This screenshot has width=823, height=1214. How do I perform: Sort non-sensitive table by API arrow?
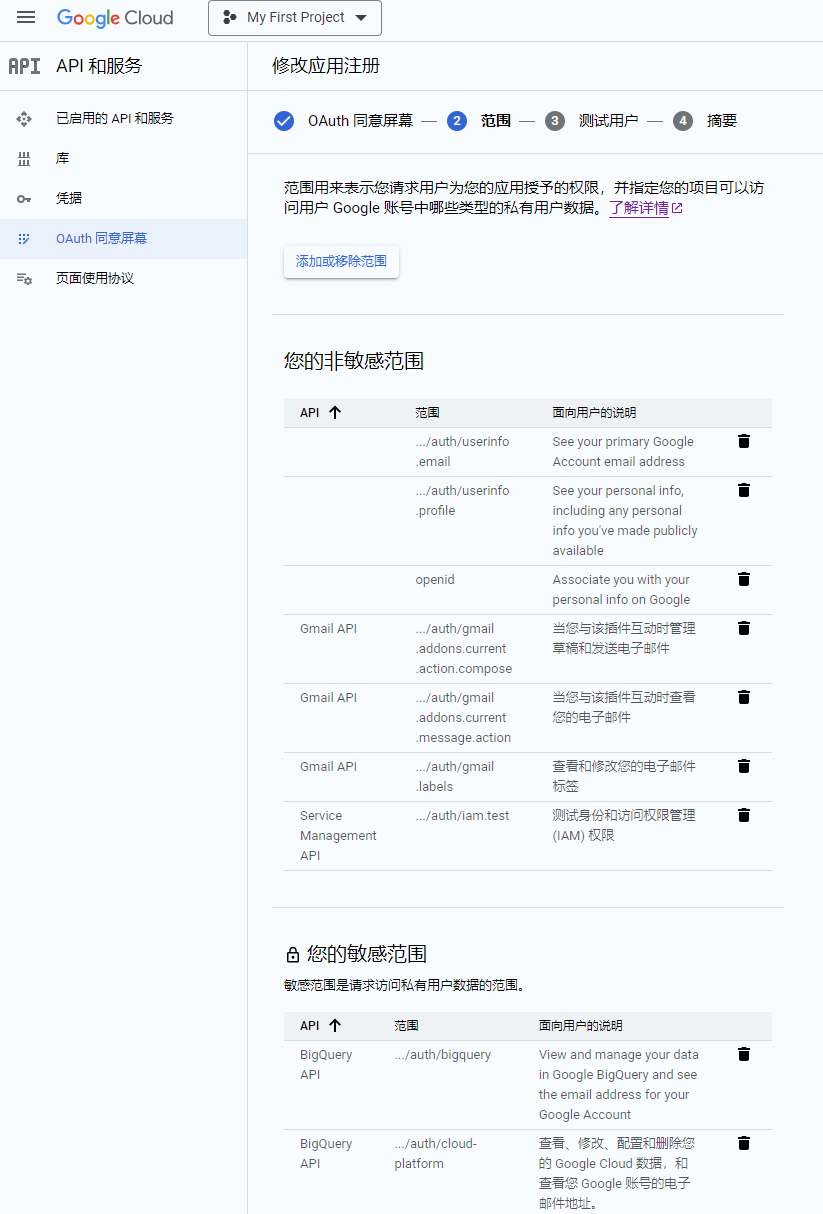pos(335,412)
